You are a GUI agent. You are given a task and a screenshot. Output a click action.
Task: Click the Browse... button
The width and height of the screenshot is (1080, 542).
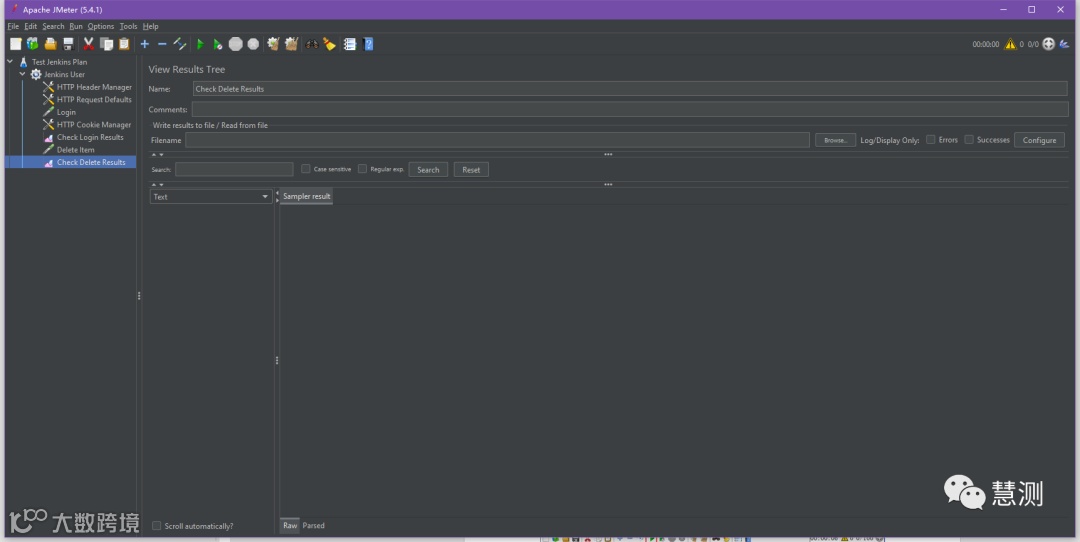(835, 140)
